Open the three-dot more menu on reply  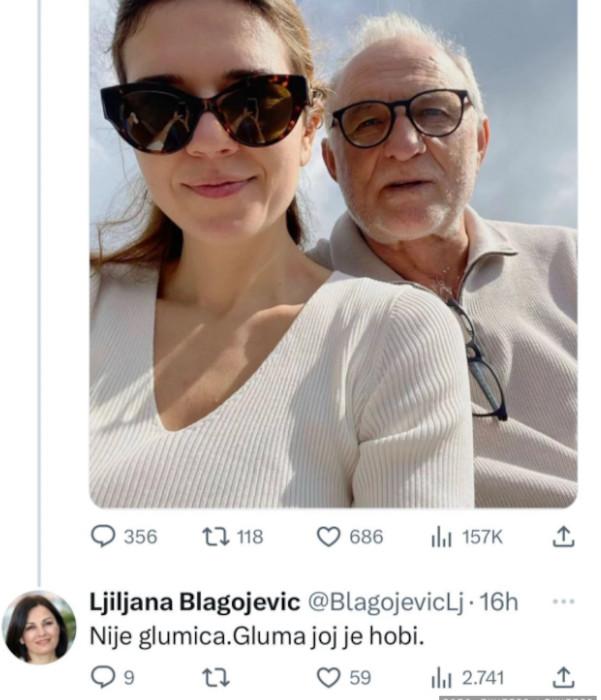[x=563, y=602]
